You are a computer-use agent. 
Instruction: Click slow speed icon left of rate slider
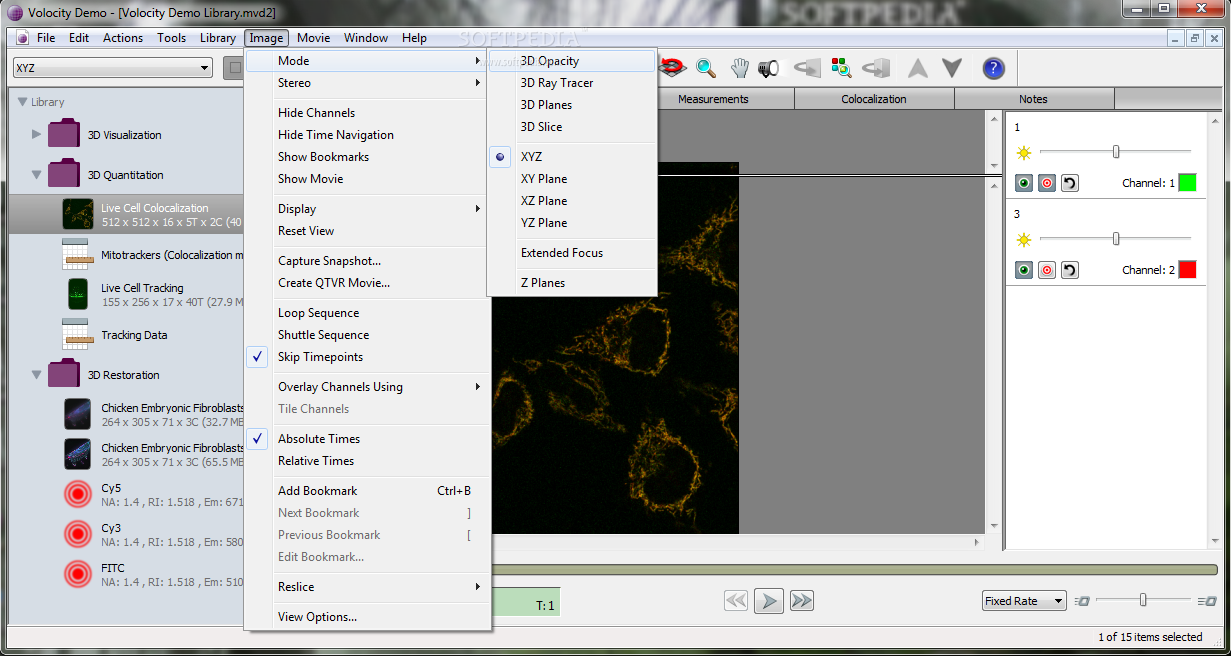click(x=1084, y=601)
